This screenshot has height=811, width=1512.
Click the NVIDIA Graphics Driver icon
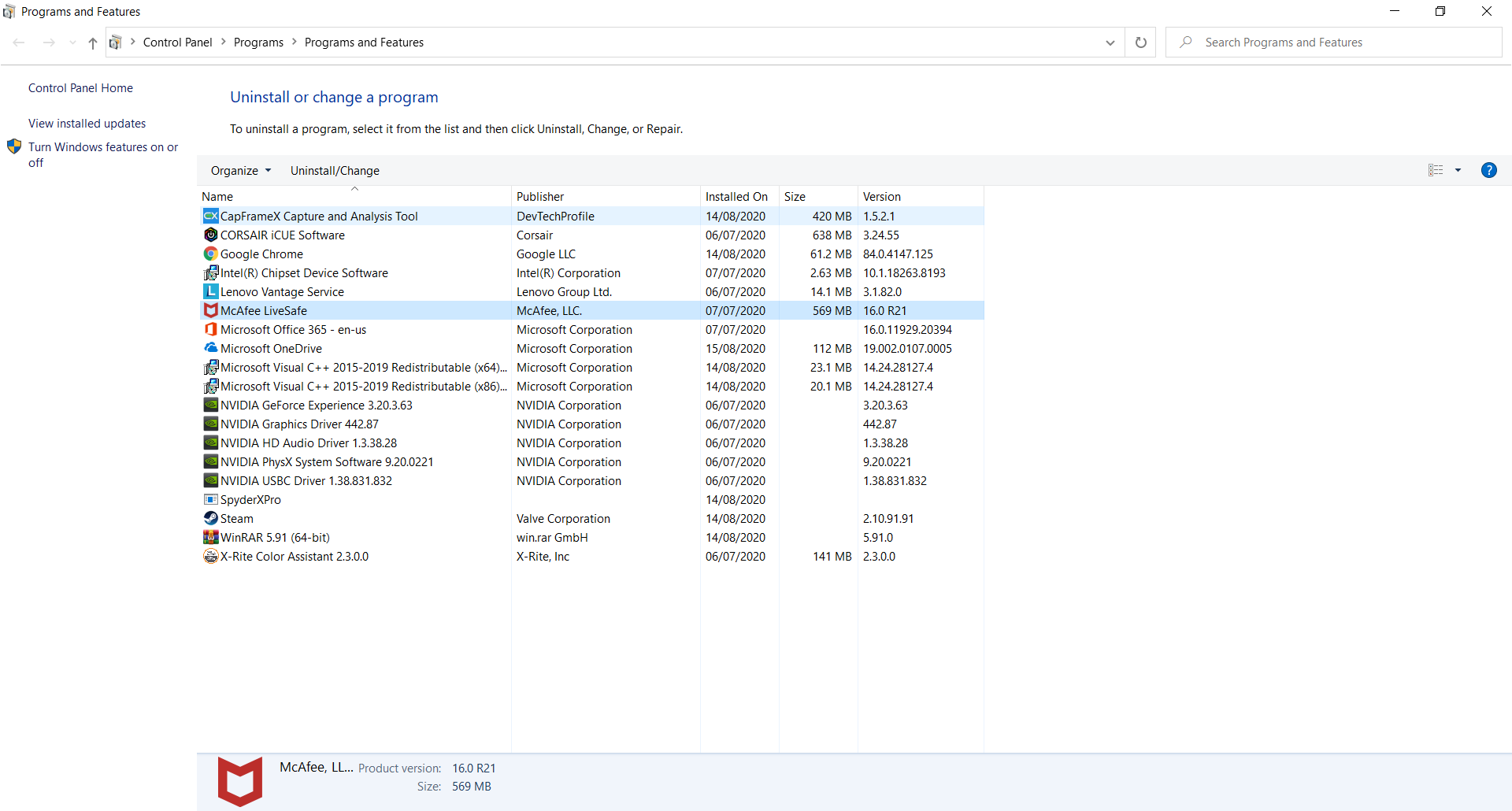click(x=210, y=424)
